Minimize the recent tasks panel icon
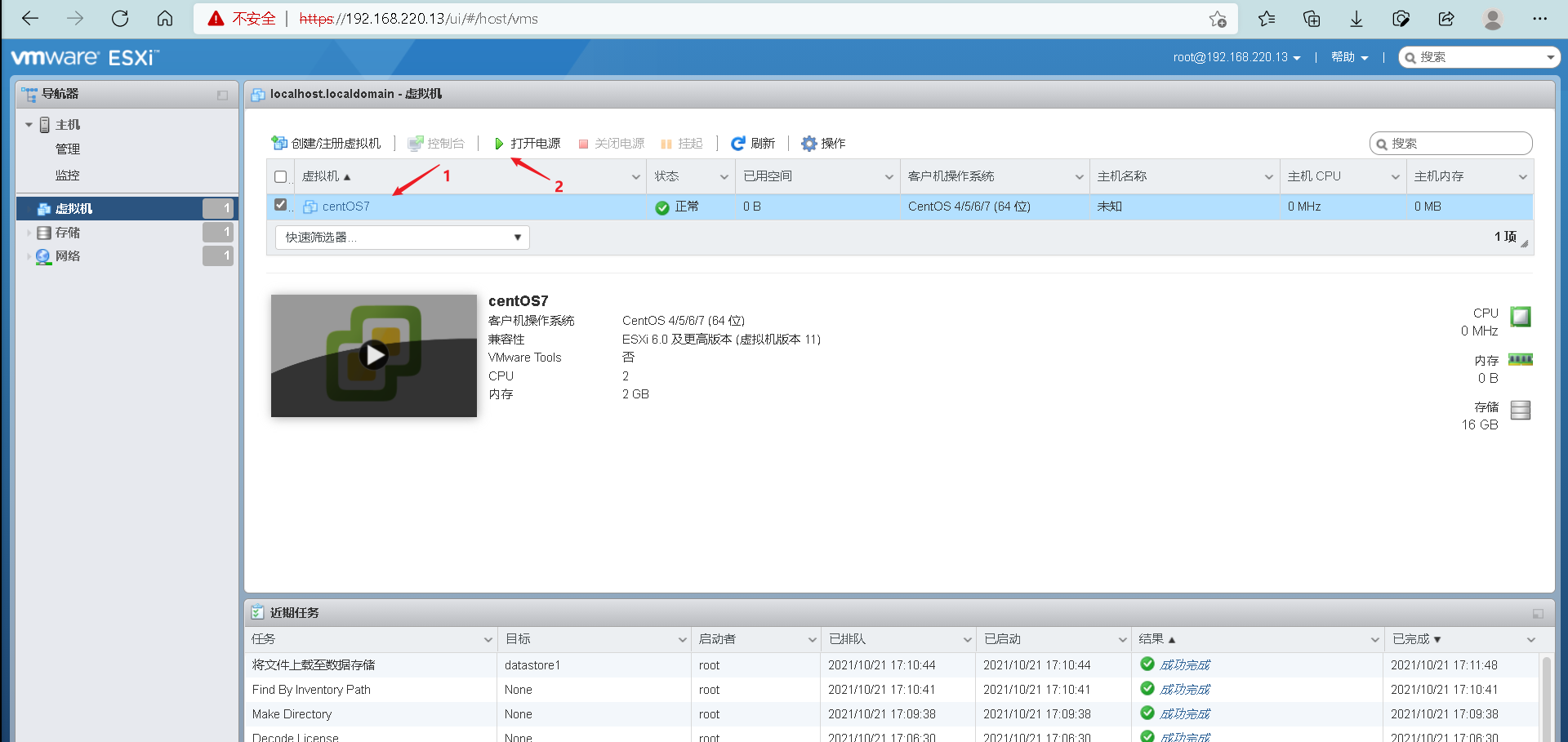Viewport: 1568px width, 742px height. pos(1538,614)
